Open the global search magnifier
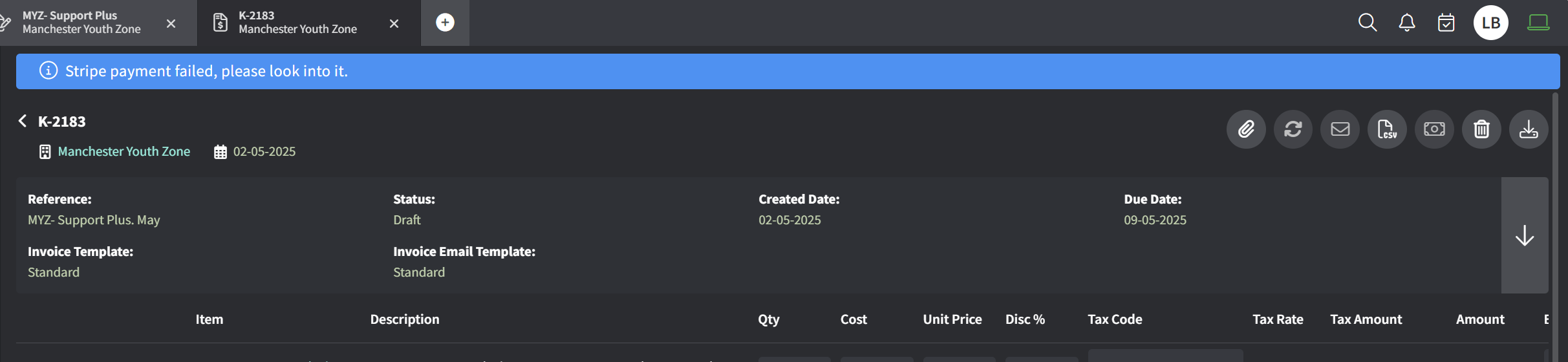Viewport: 1568px width, 362px height. pos(1368,23)
